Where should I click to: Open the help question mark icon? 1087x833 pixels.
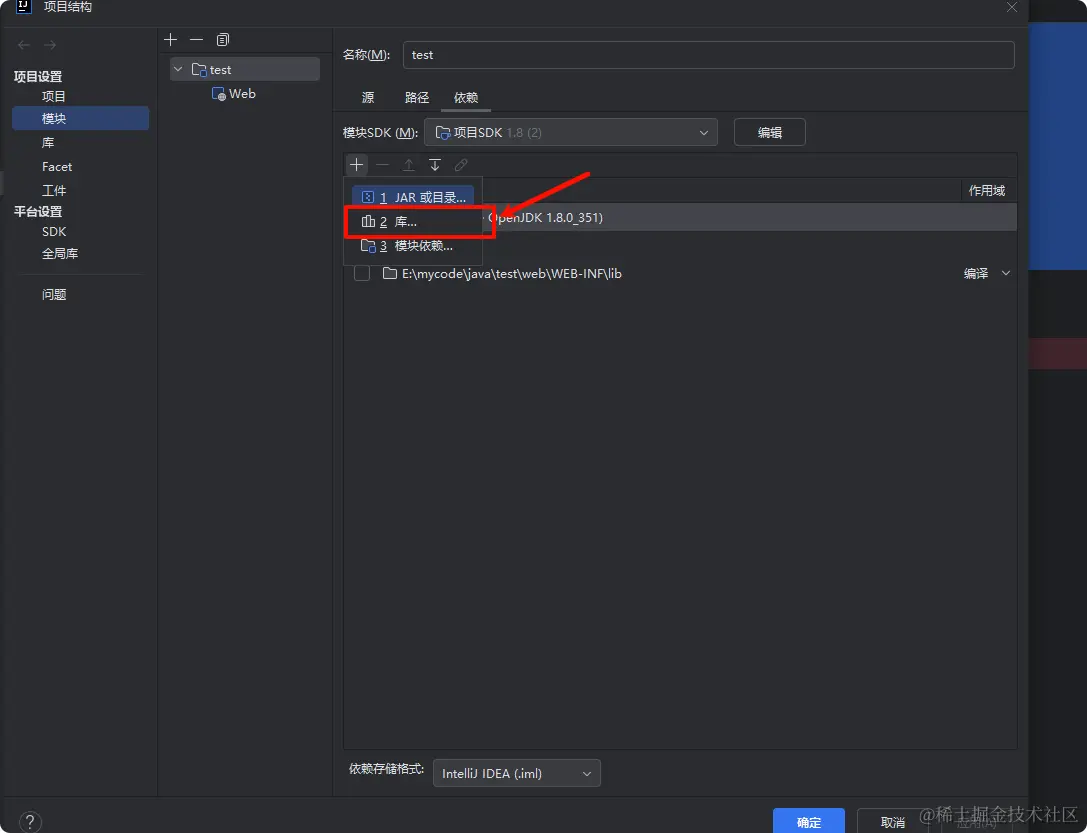(x=30, y=822)
